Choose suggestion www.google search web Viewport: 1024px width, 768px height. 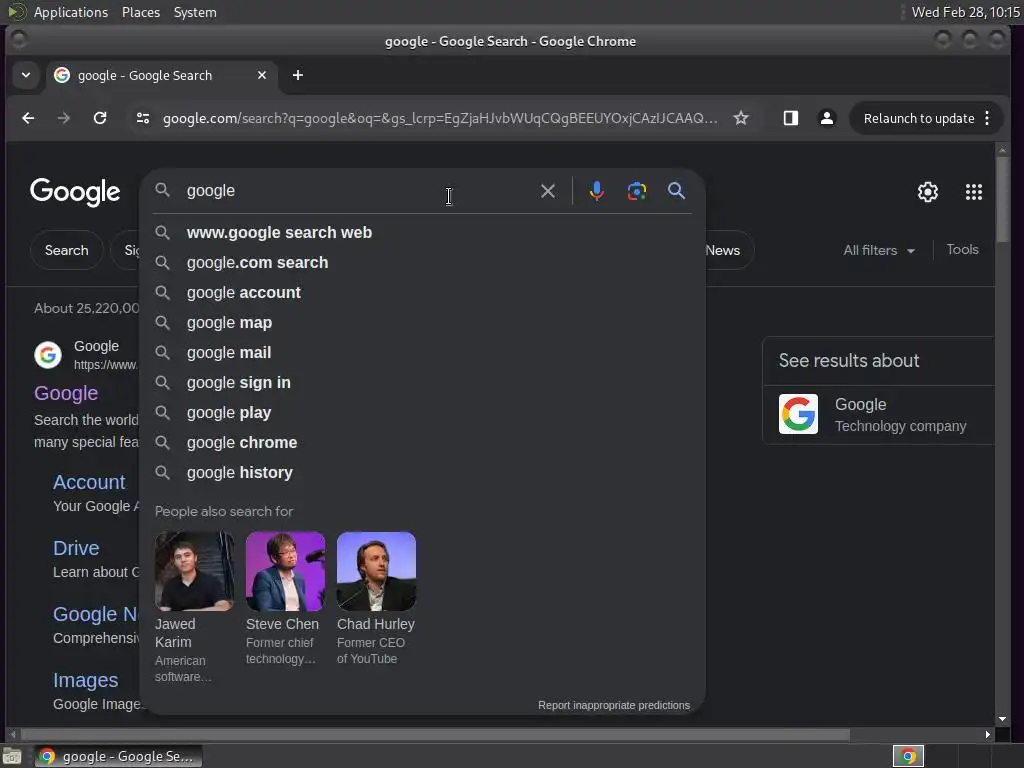click(x=422, y=232)
